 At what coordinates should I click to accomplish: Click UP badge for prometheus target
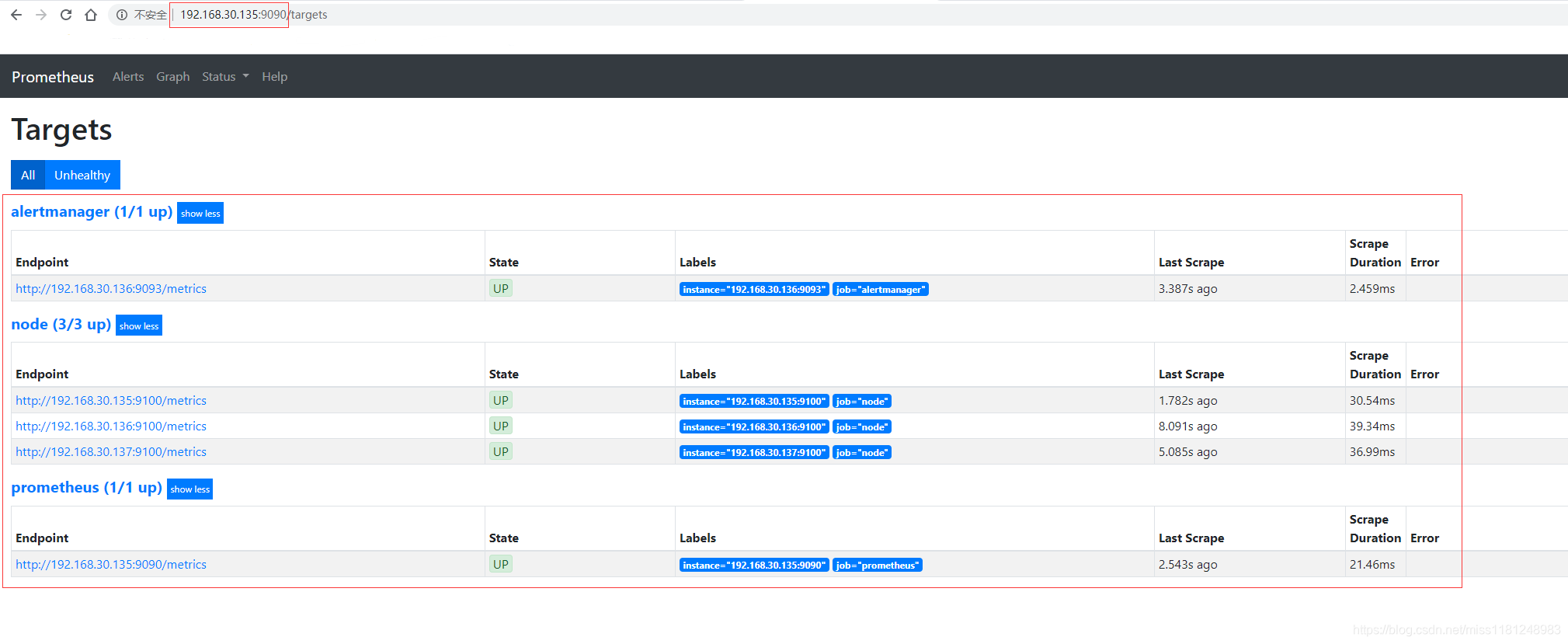(501, 565)
